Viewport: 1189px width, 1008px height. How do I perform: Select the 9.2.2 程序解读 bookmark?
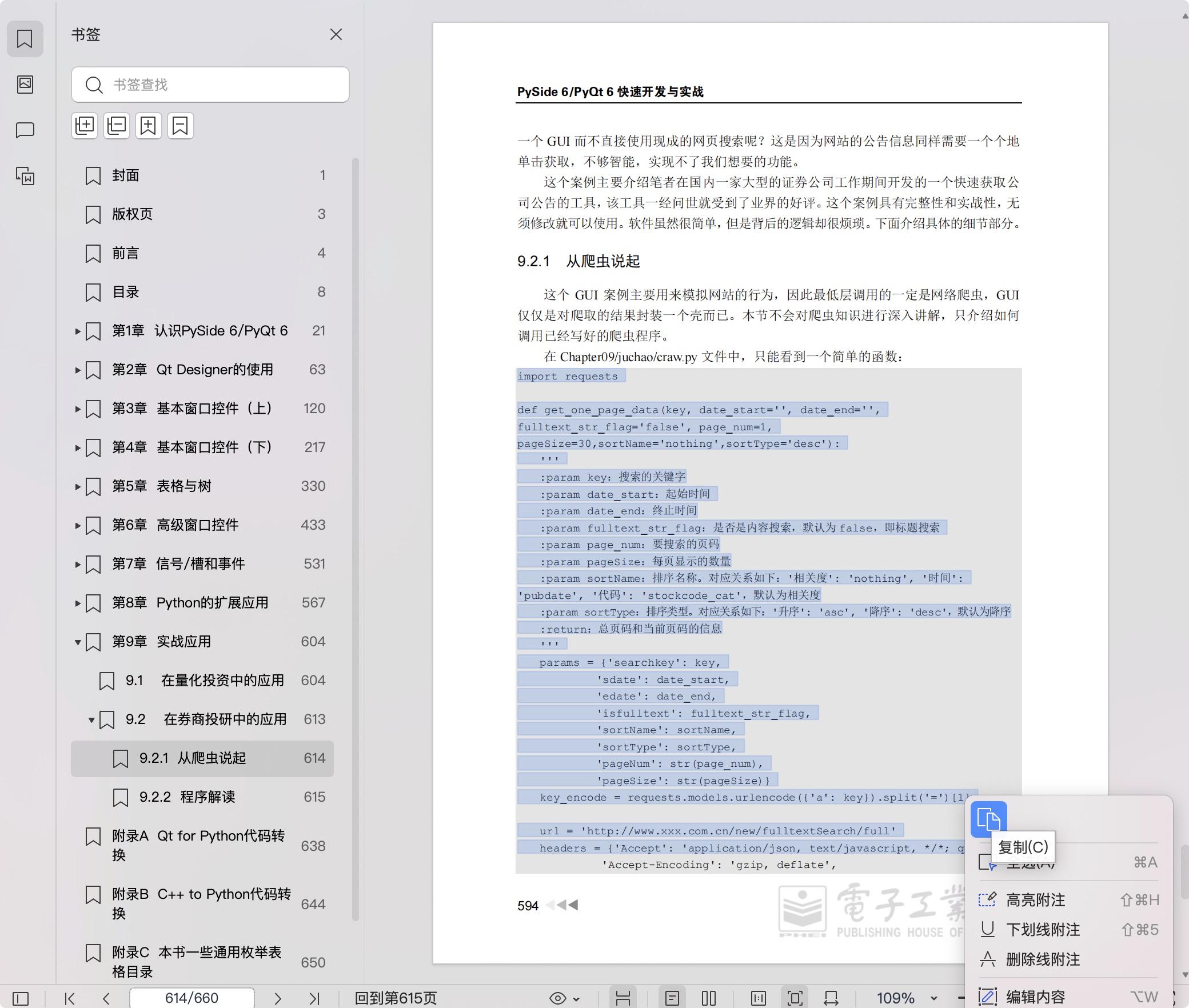click(x=190, y=797)
